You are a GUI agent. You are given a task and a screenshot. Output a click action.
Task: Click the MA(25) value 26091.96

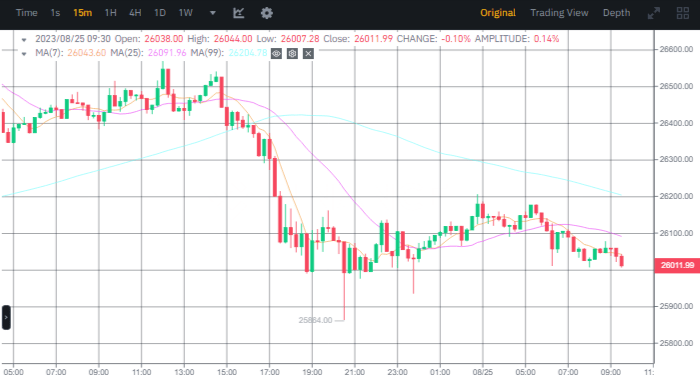pos(167,53)
